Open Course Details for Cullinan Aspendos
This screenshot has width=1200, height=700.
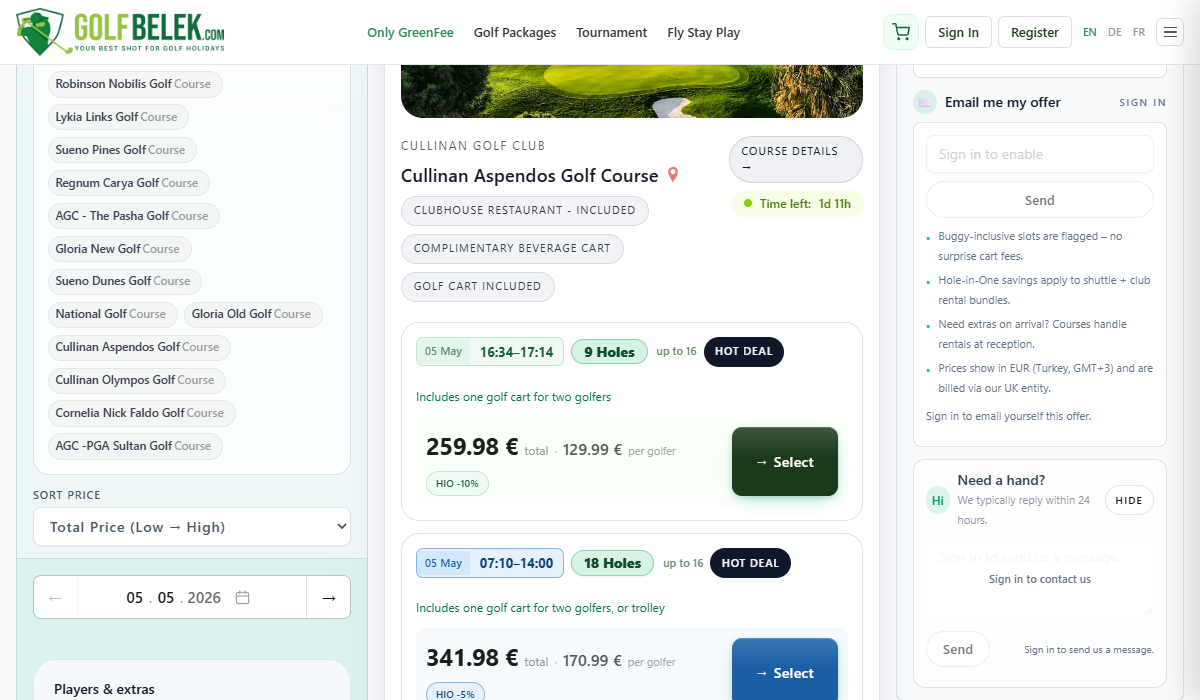(x=796, y=159)
